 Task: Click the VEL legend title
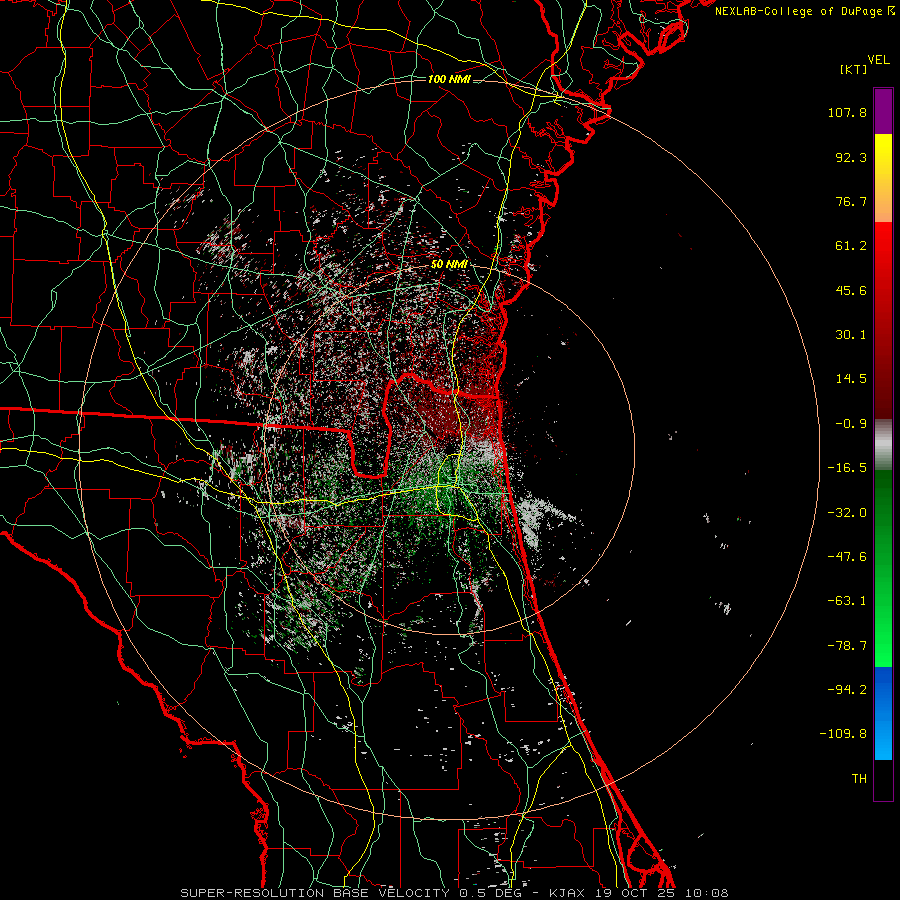pyautogui.click(x=878, y=59)
